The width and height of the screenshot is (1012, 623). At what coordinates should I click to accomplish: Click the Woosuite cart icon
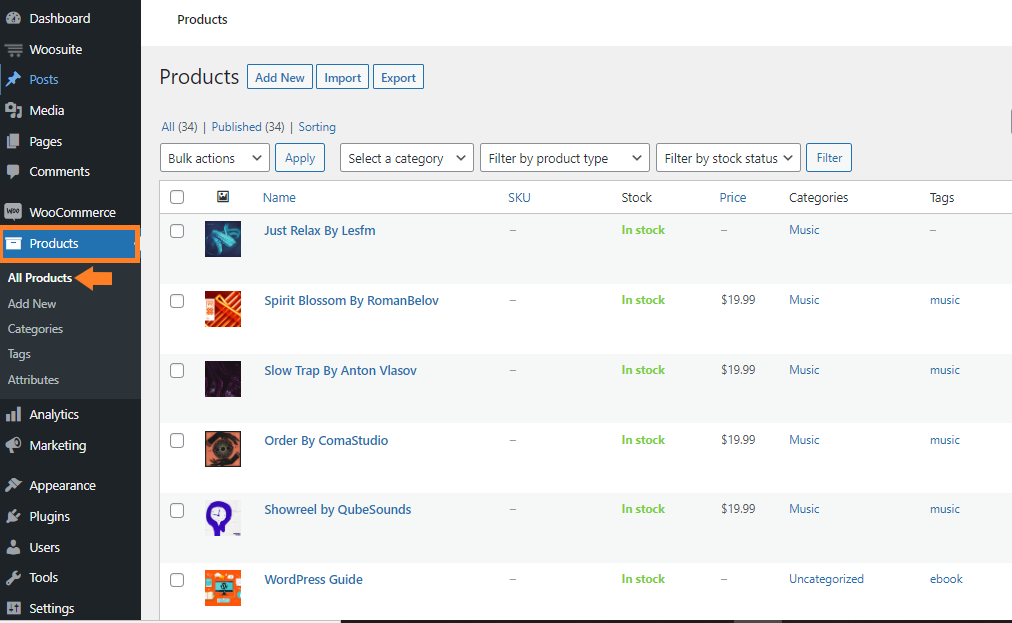tap(14, 49)
